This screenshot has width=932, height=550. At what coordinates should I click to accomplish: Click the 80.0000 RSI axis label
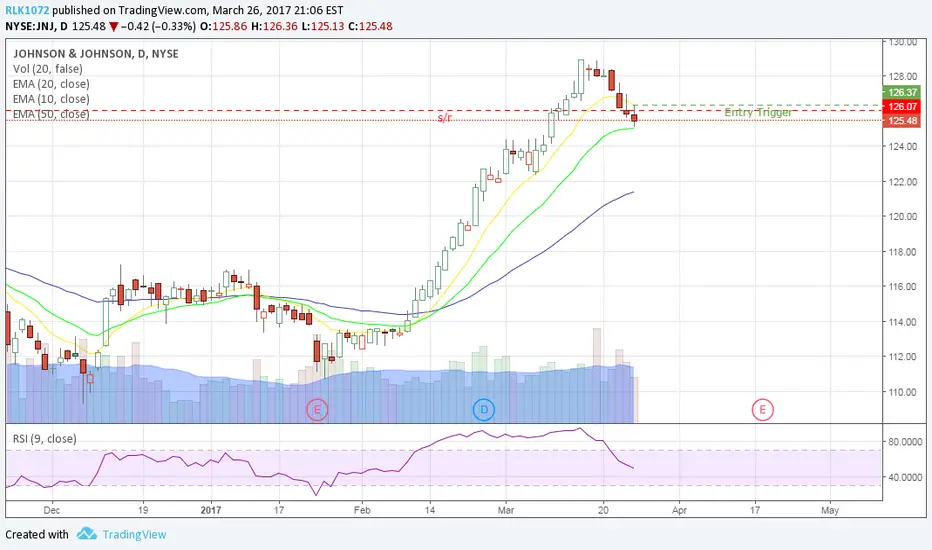pos(905,442)
